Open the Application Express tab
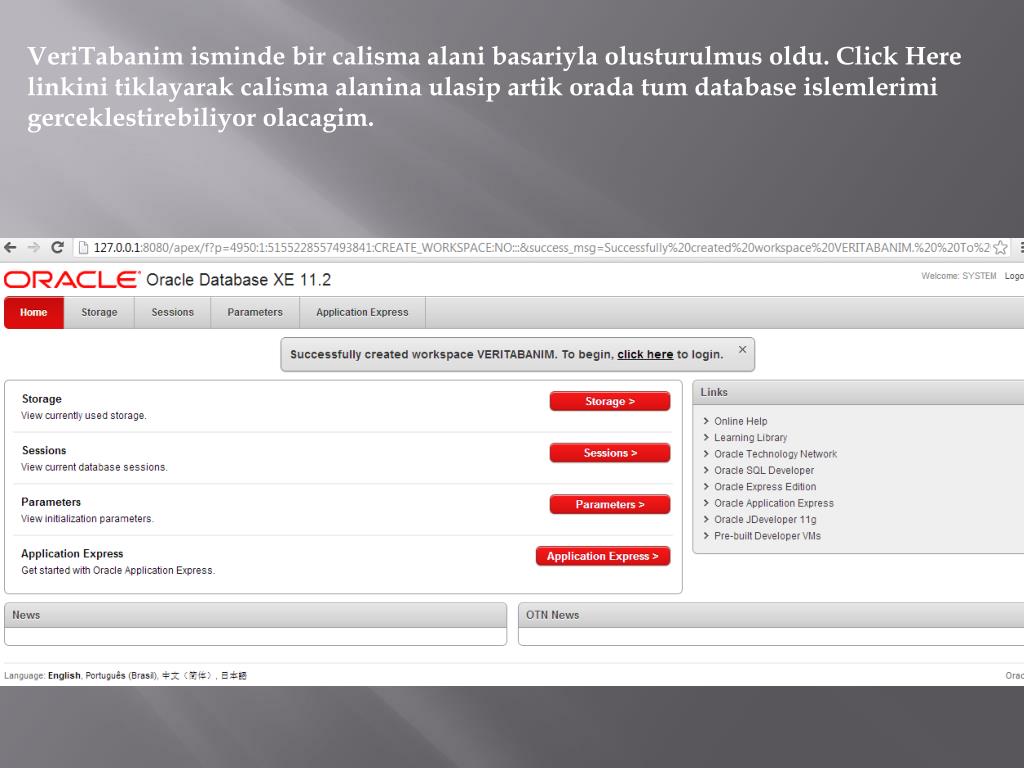Viewport: 1024px width, 768px height. tap(362, 312)
